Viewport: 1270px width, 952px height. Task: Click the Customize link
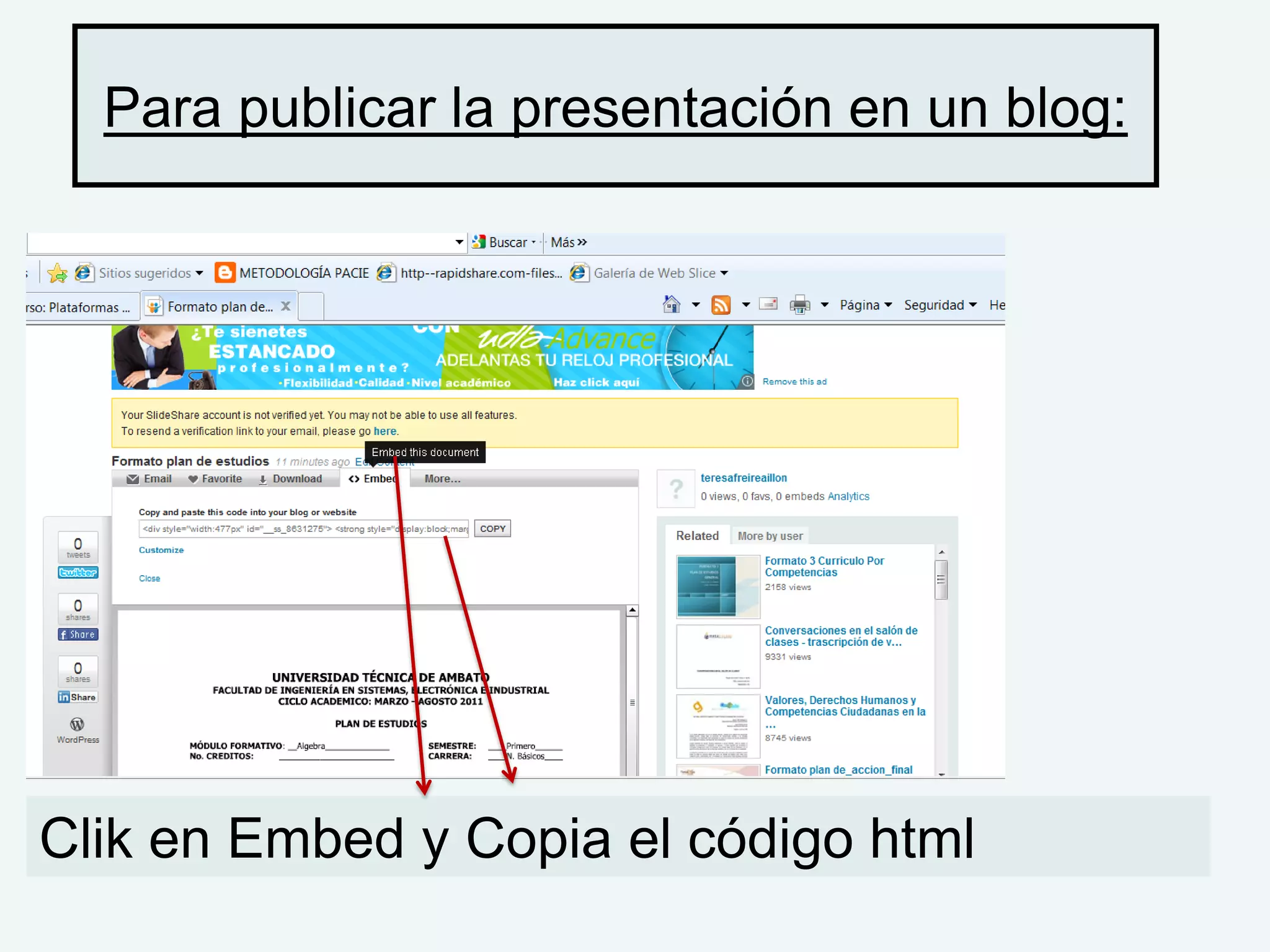tap(161, 550)
